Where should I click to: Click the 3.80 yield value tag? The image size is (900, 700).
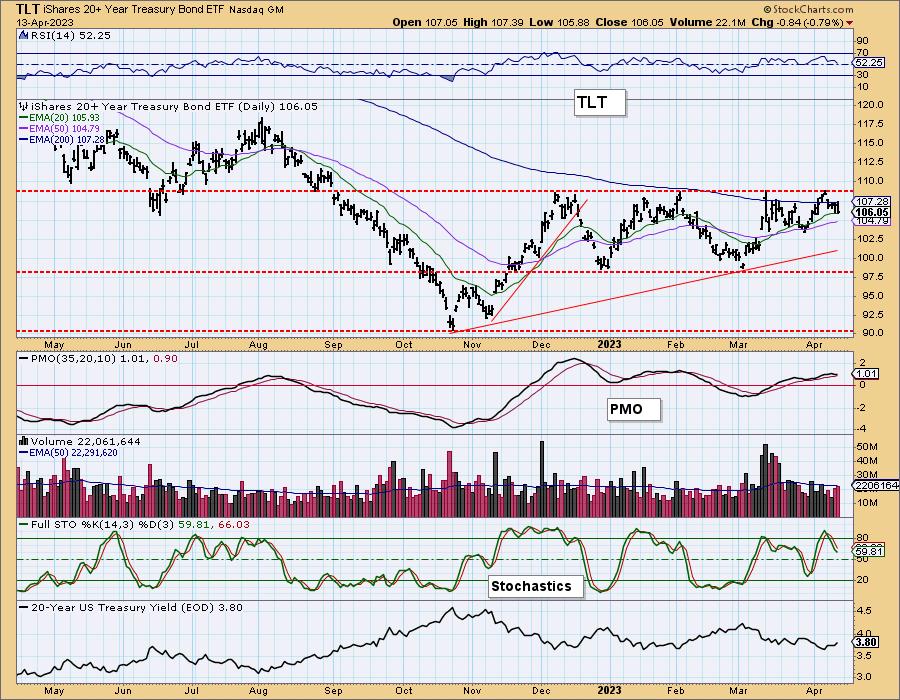tap(867, 642)
